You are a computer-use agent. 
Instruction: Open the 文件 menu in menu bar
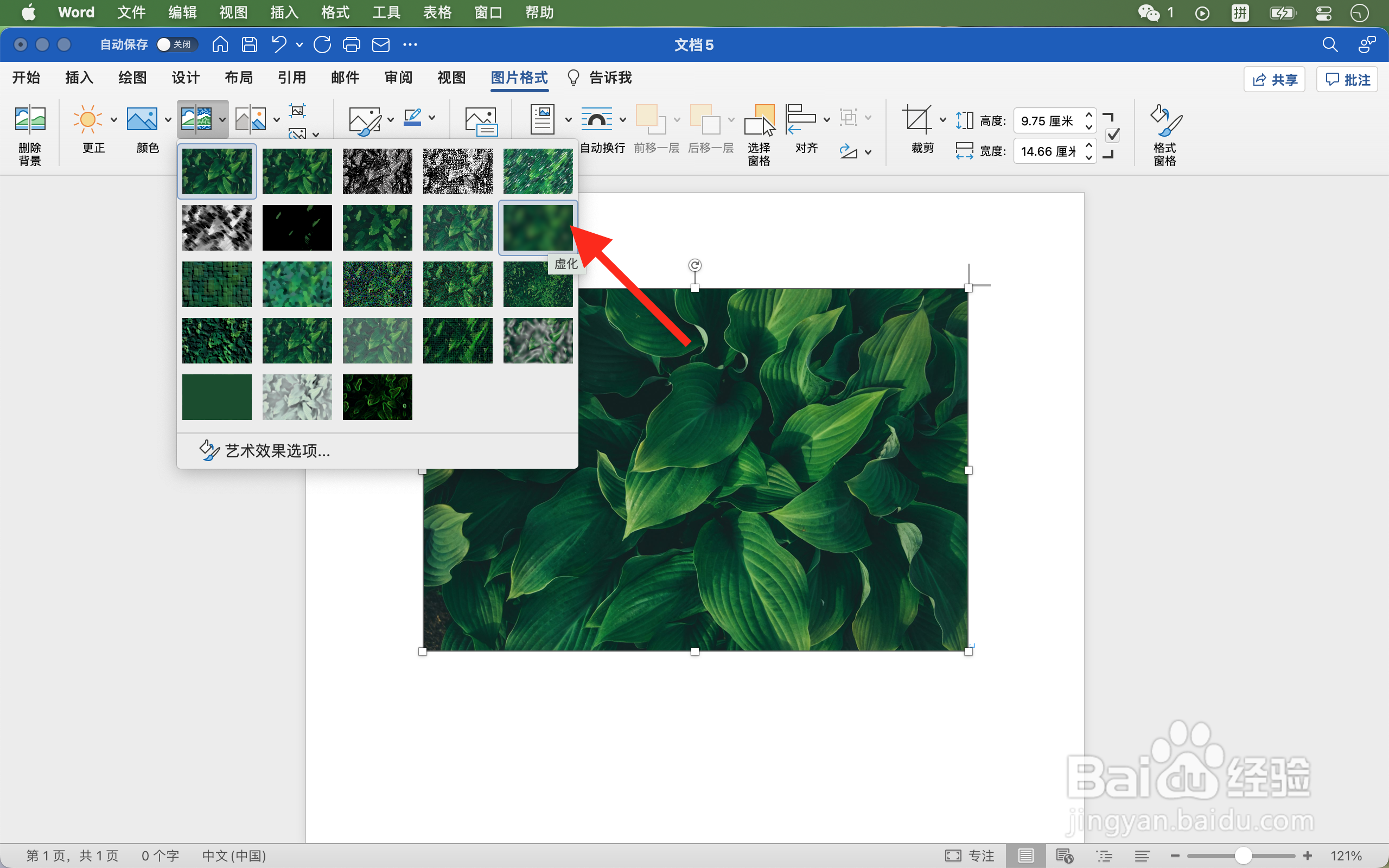click(131, 12)
